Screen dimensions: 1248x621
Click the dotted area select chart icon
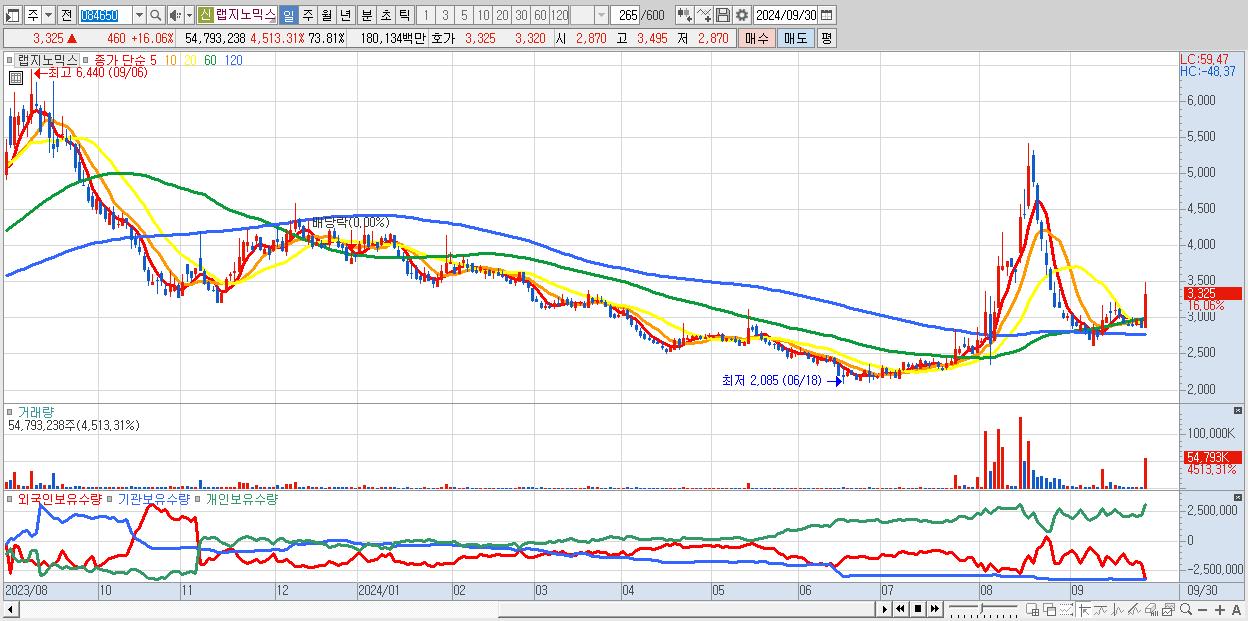1066,609
